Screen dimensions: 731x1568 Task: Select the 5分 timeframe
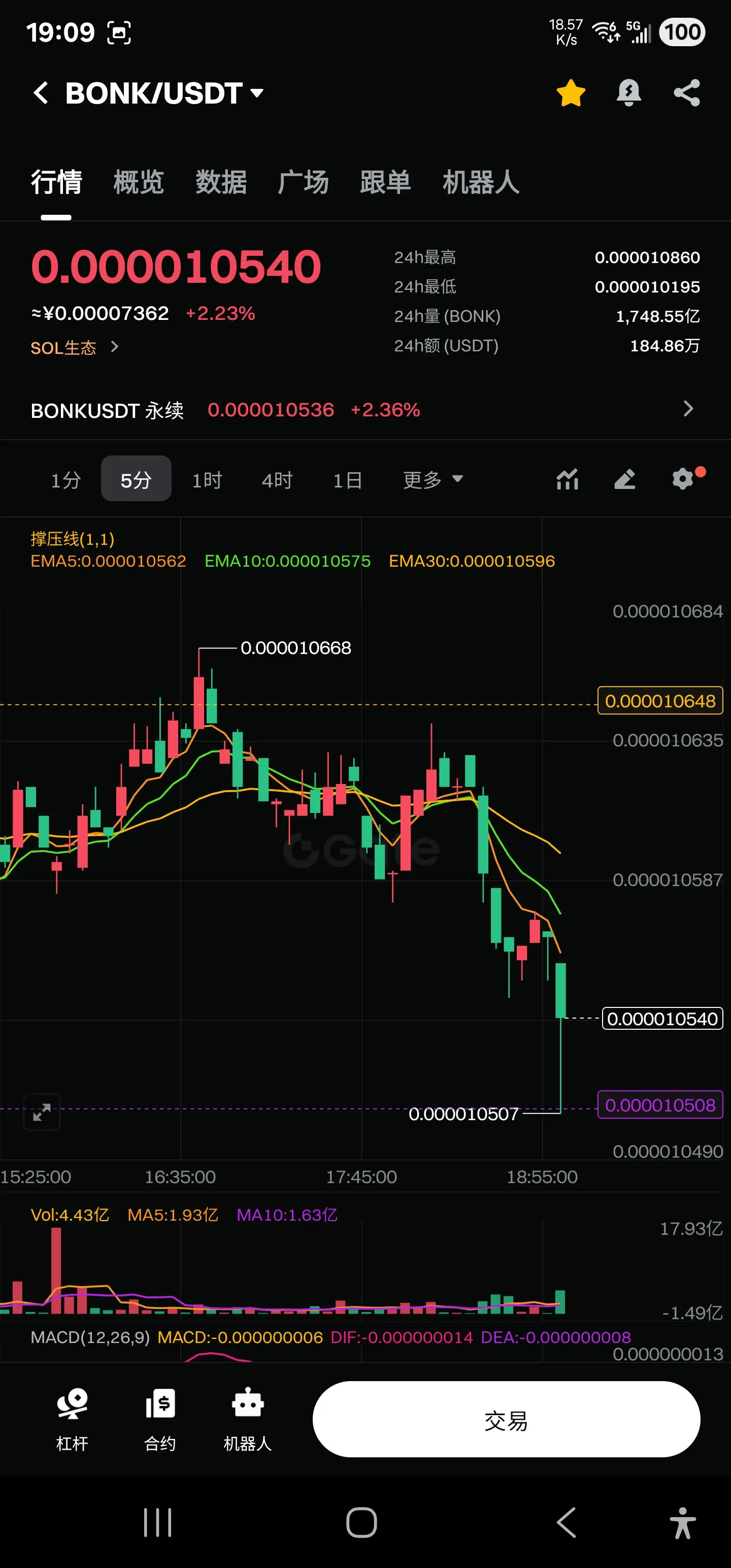(136, 479)
